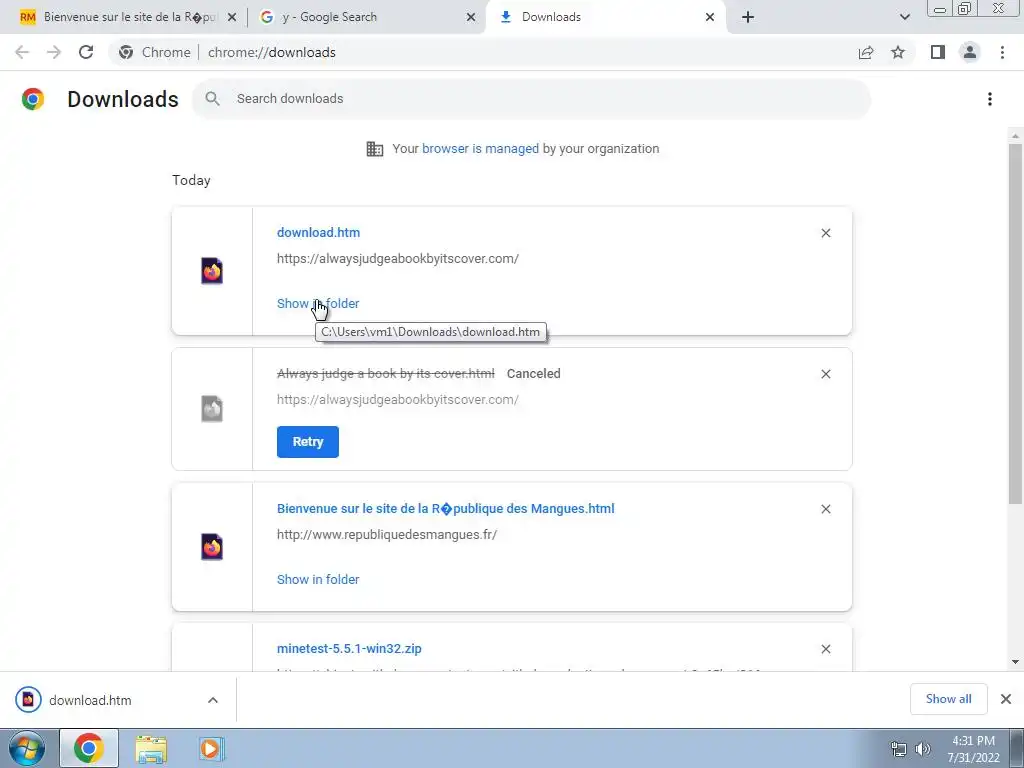Click the organization building icon beside managed notice
This screenshot has height=768, width=1024.
tap(375, 149)
